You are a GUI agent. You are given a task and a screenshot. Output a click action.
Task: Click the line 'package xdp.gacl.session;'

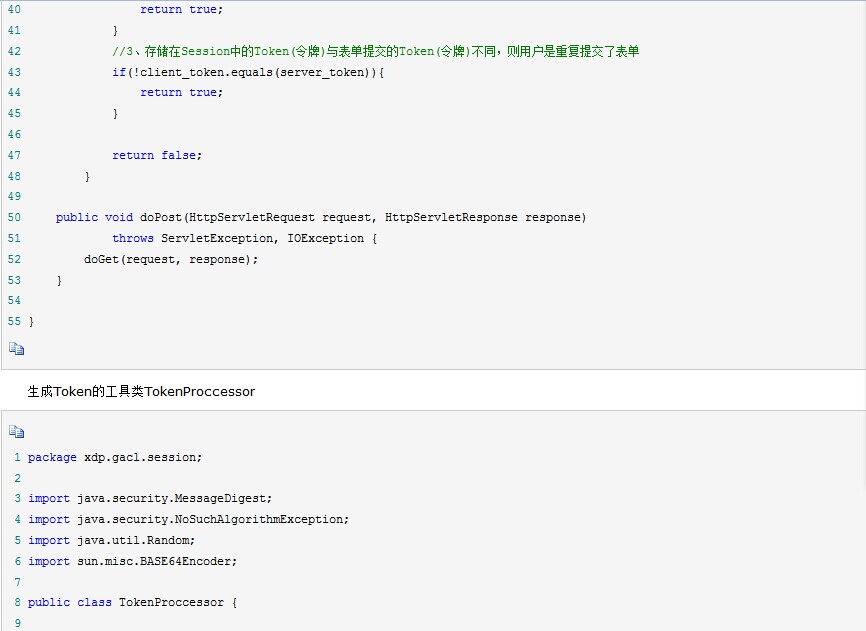115,457
